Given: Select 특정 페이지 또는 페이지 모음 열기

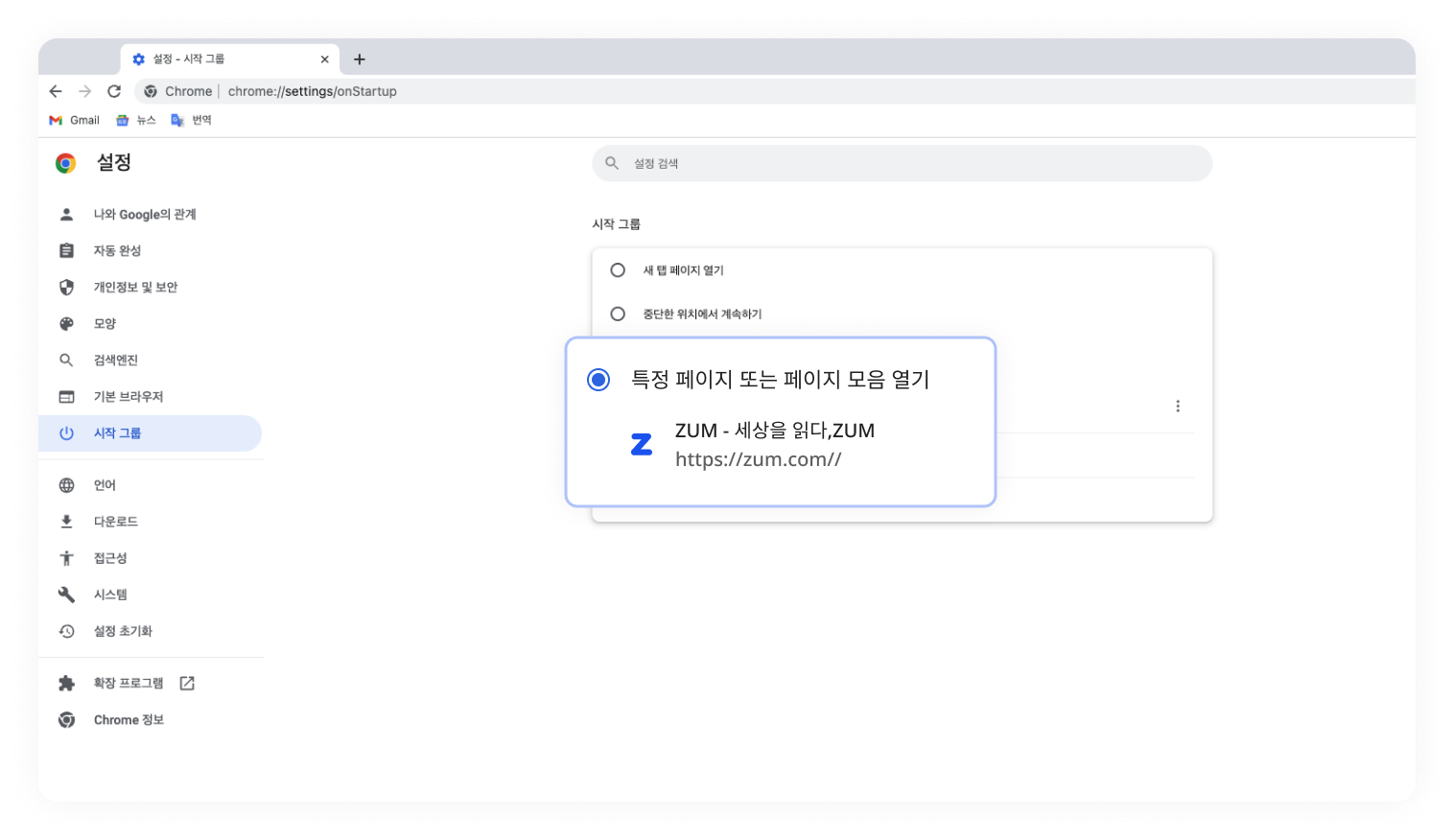Looking at the screenshot, I should pyautogui.click(x=598, y=380).
